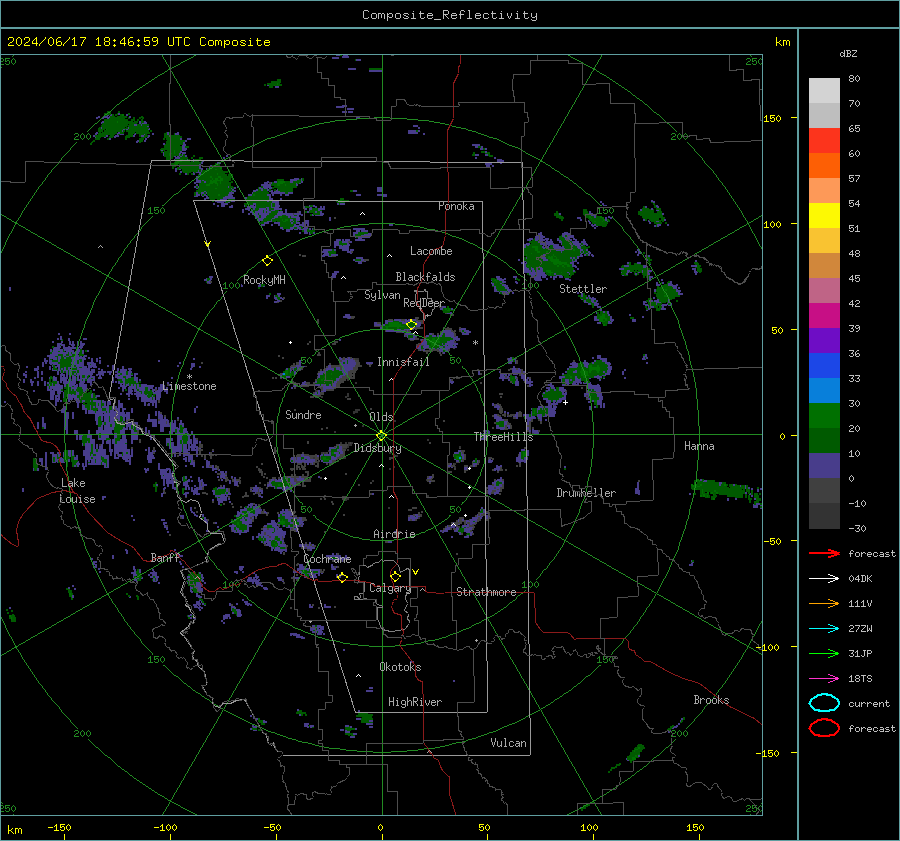Click the red 60-65 dBZ color swatch
Viewport: 900px width, 841px height.
[824, 141]
